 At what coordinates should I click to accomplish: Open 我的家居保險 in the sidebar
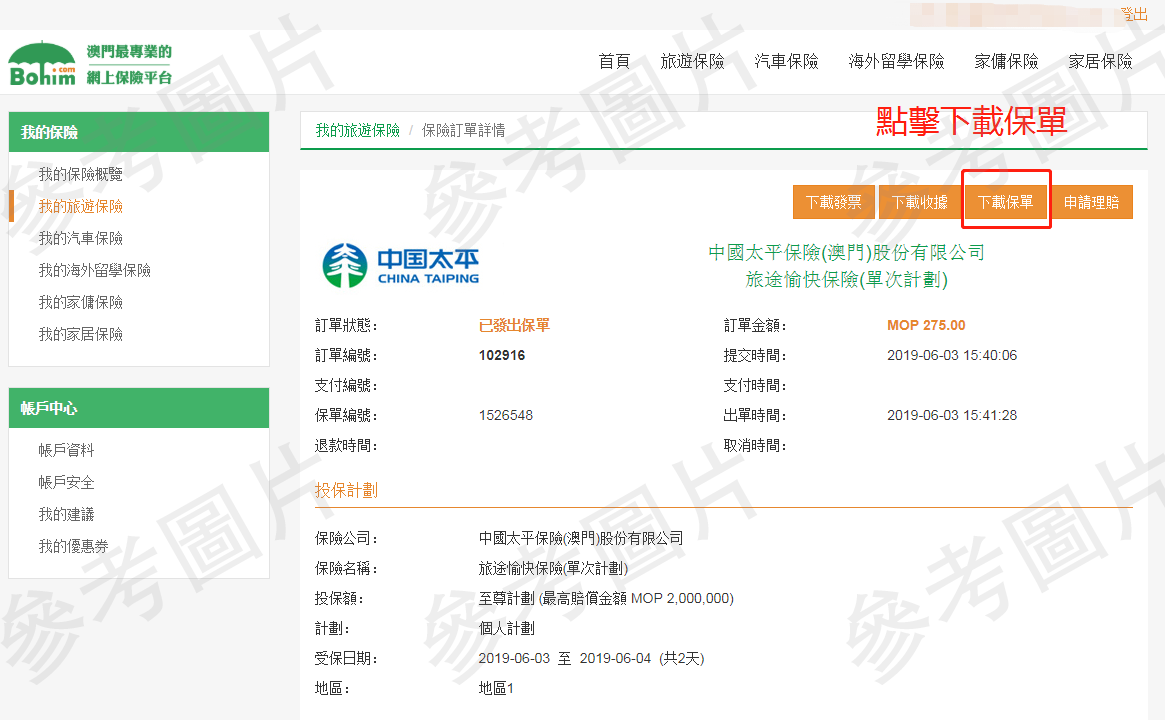point(80,334)
